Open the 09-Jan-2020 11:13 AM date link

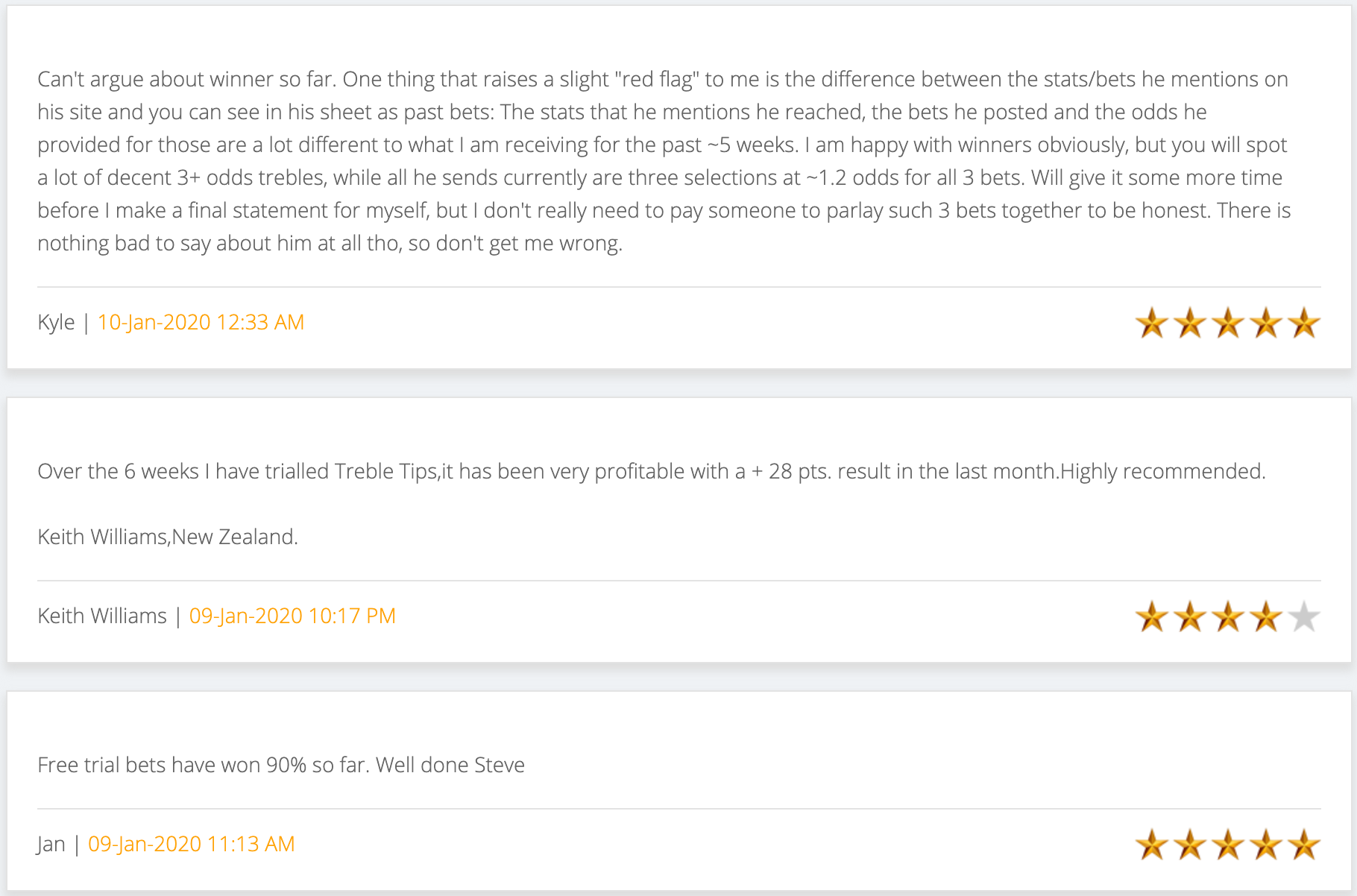click(x=191, y=844)
